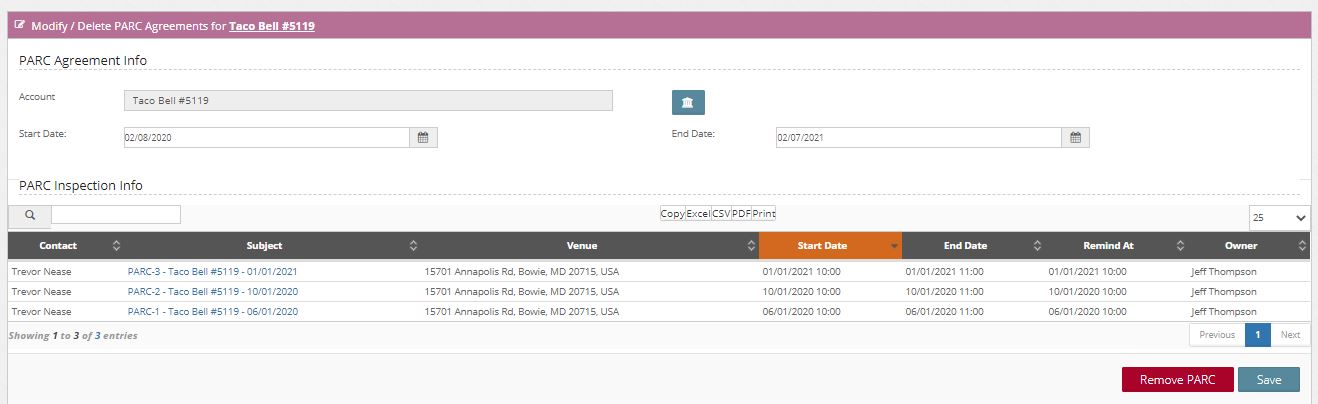
Task: Click start date 10/01/2020 10:00 cell
Action: (801, 291)
